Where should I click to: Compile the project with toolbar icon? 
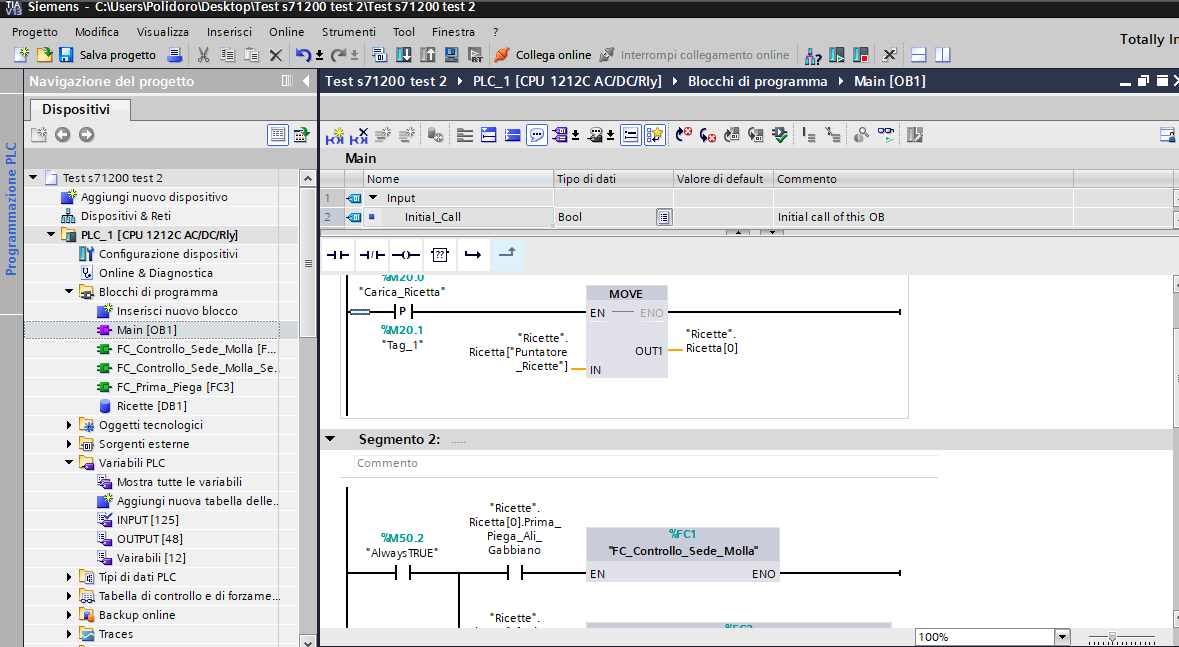pos(380,54)
